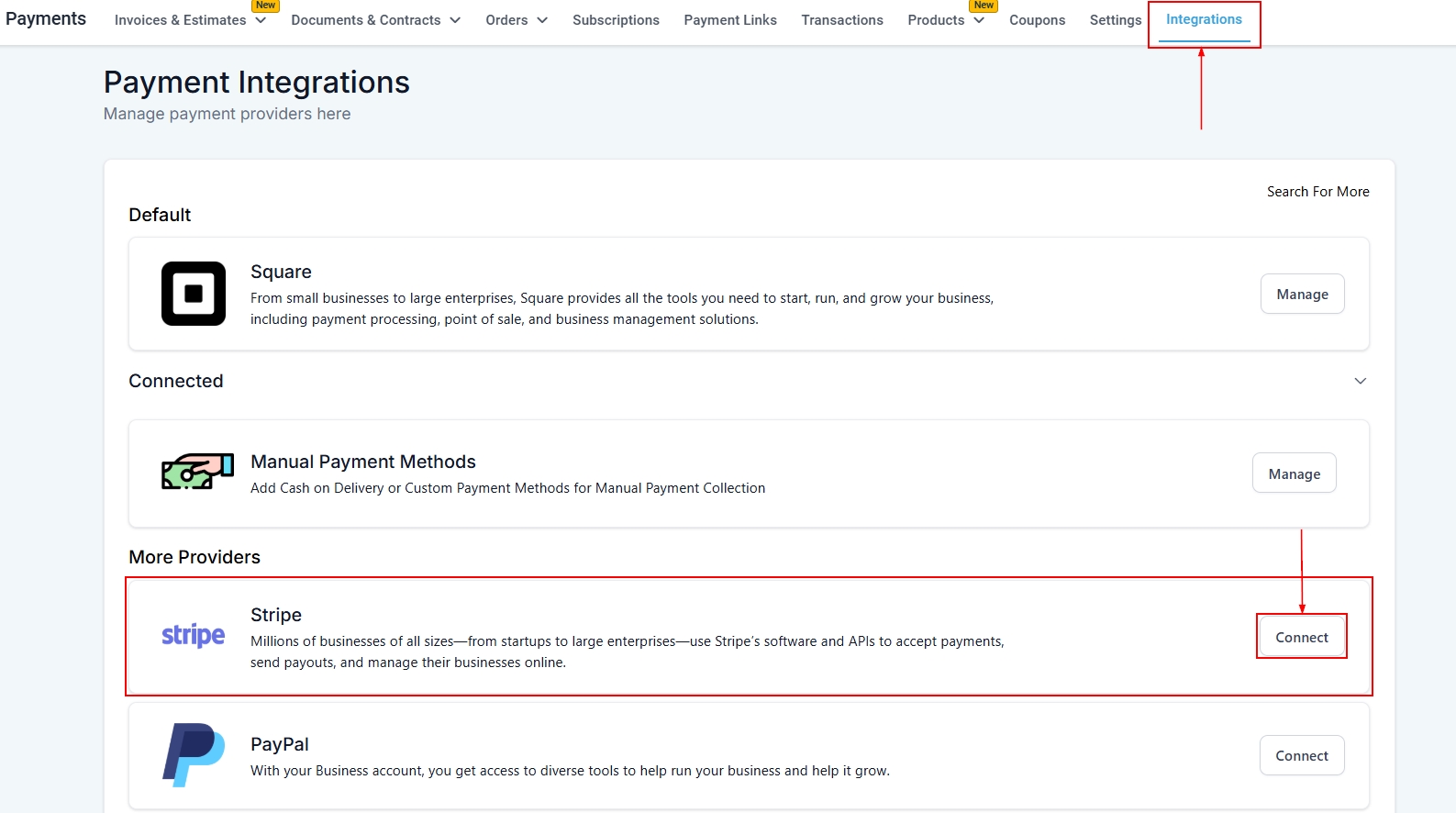Switch to the Integrations tab
This screenshot has width=1456, height=813.
tap(1203, 19)
